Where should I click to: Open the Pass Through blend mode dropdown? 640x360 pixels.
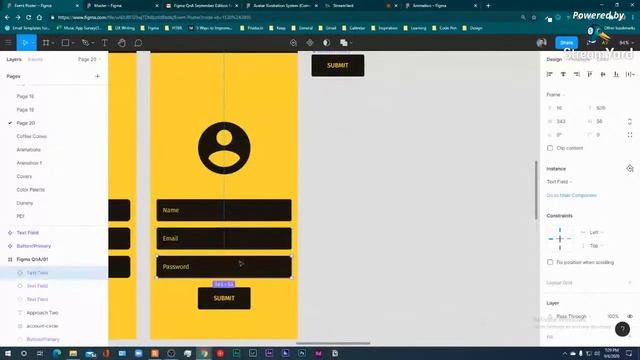(573, 316)
